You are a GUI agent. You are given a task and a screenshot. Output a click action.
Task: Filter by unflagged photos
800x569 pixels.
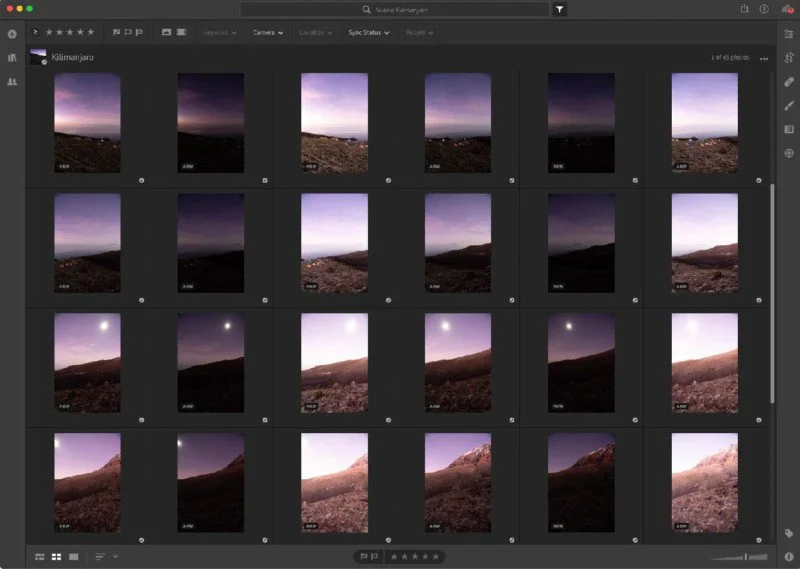click(x=128, y=32)
